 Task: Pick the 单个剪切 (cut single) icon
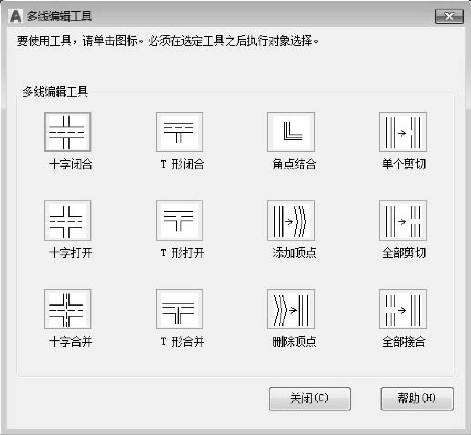tap(403, 132)
